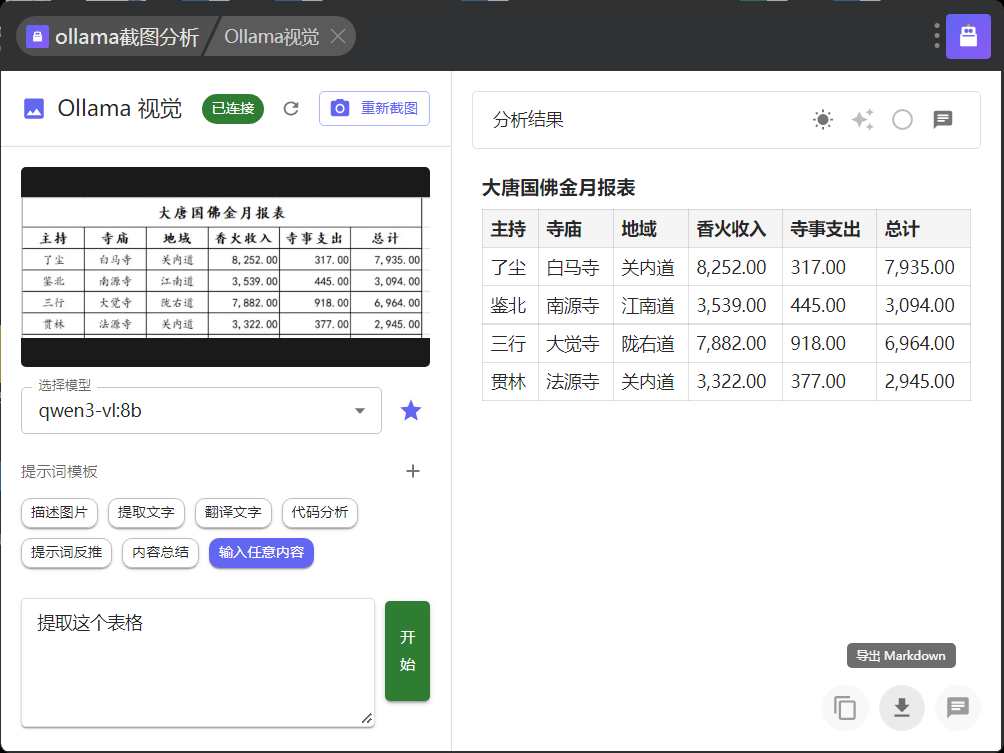Click the refresh connection icon

coord(291,109)
